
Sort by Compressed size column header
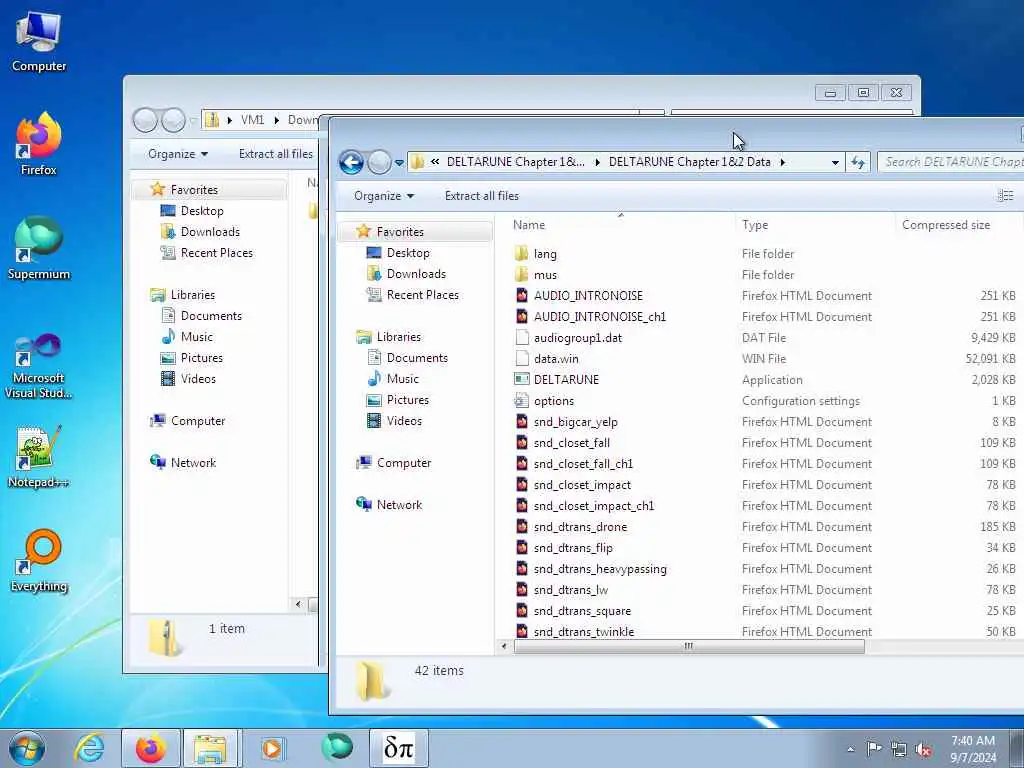(x=946, y=225)
